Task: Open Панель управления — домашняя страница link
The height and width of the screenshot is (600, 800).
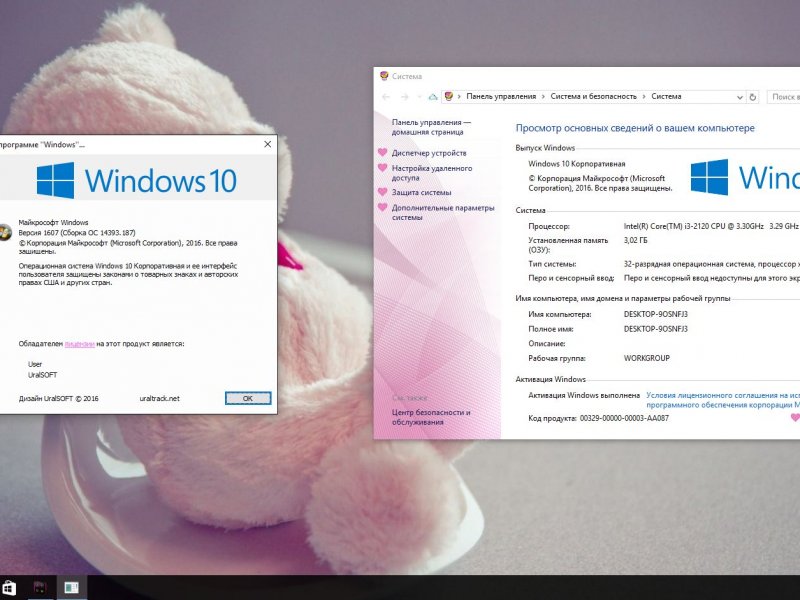Action: [432, 127]
